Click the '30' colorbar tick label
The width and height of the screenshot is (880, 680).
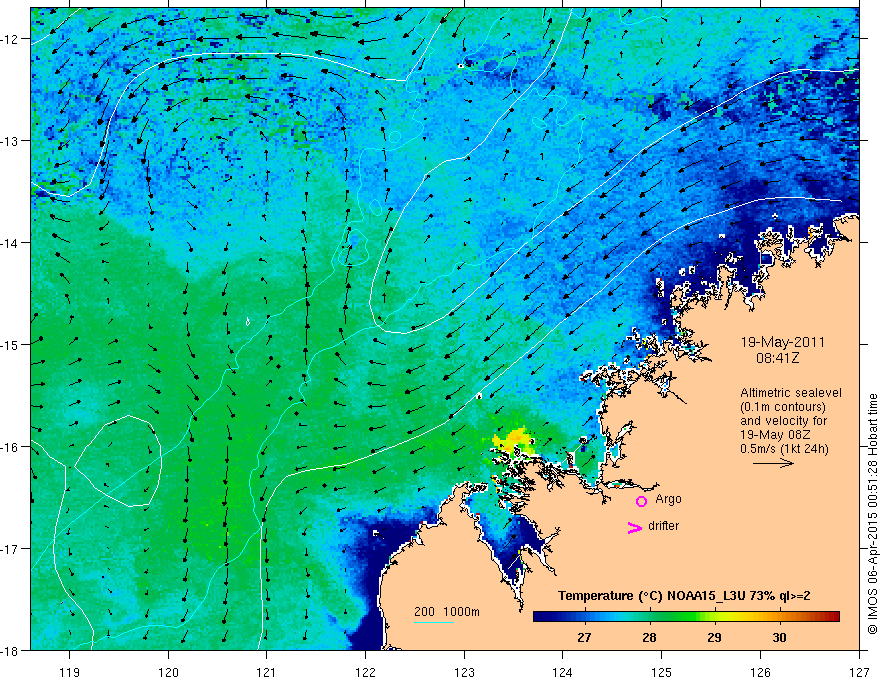coord(779,637)
